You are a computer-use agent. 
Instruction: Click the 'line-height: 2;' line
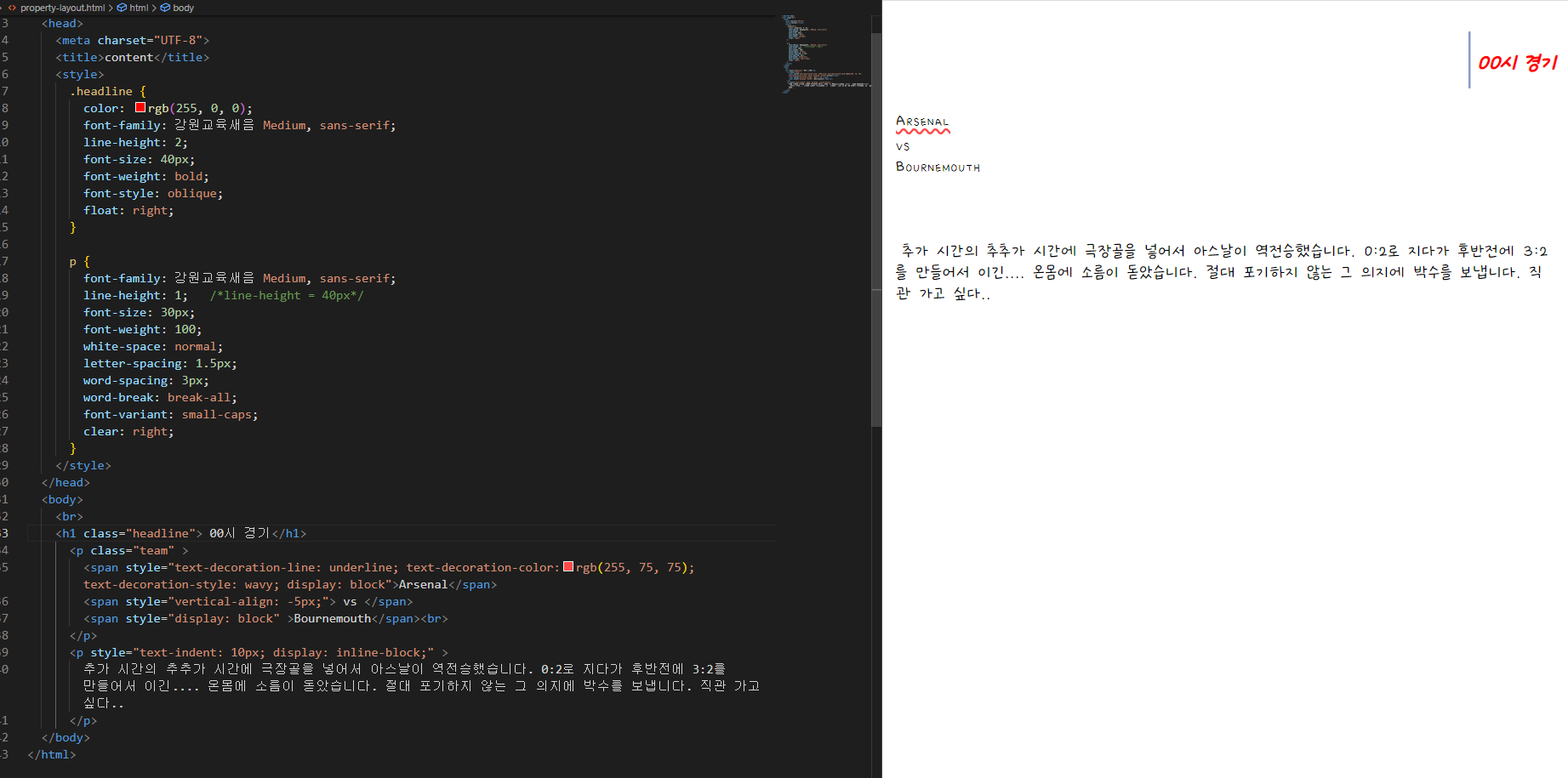point(136,142)
